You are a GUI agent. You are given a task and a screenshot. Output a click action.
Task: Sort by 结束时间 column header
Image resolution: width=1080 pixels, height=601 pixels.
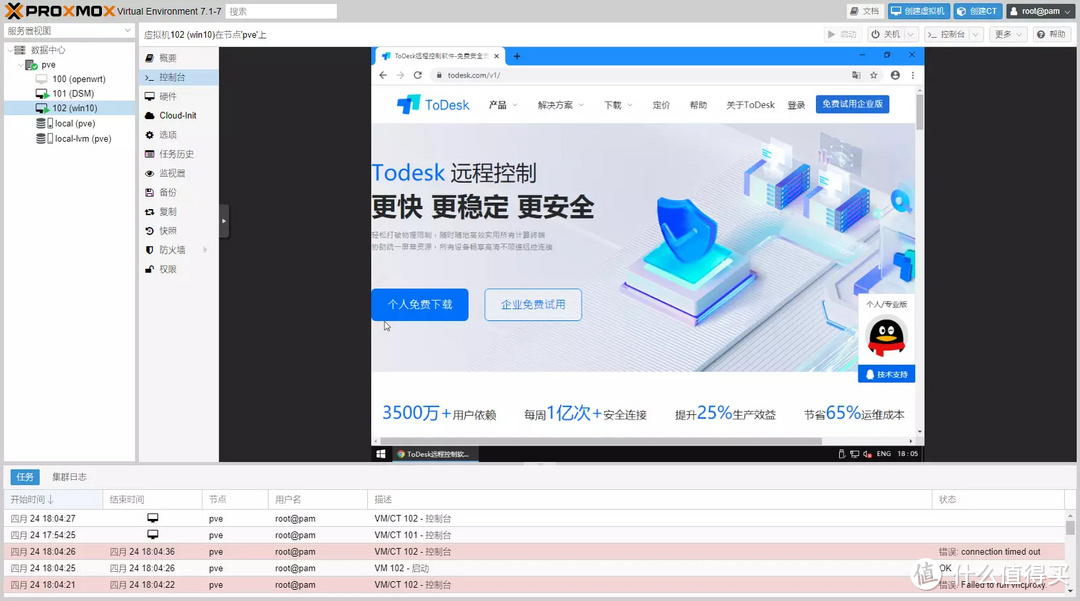tap(153, 500)
